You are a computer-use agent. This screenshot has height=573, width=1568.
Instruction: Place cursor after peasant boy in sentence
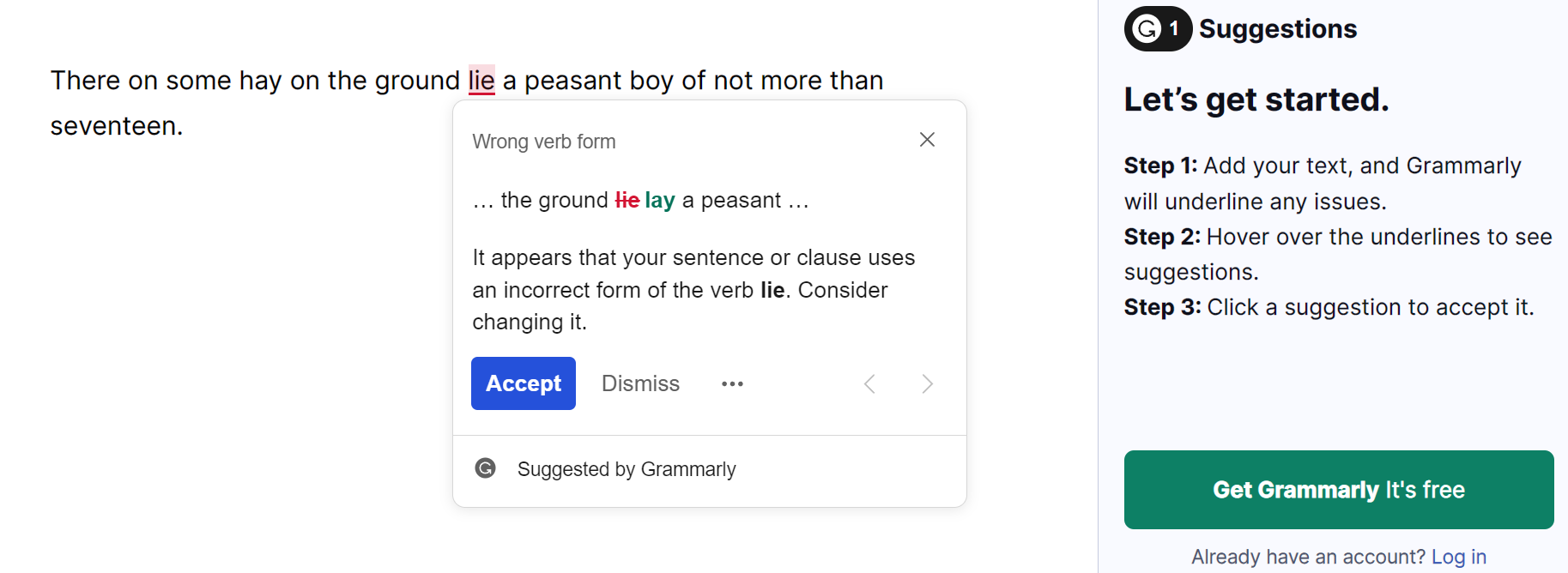tap(675, 80)
